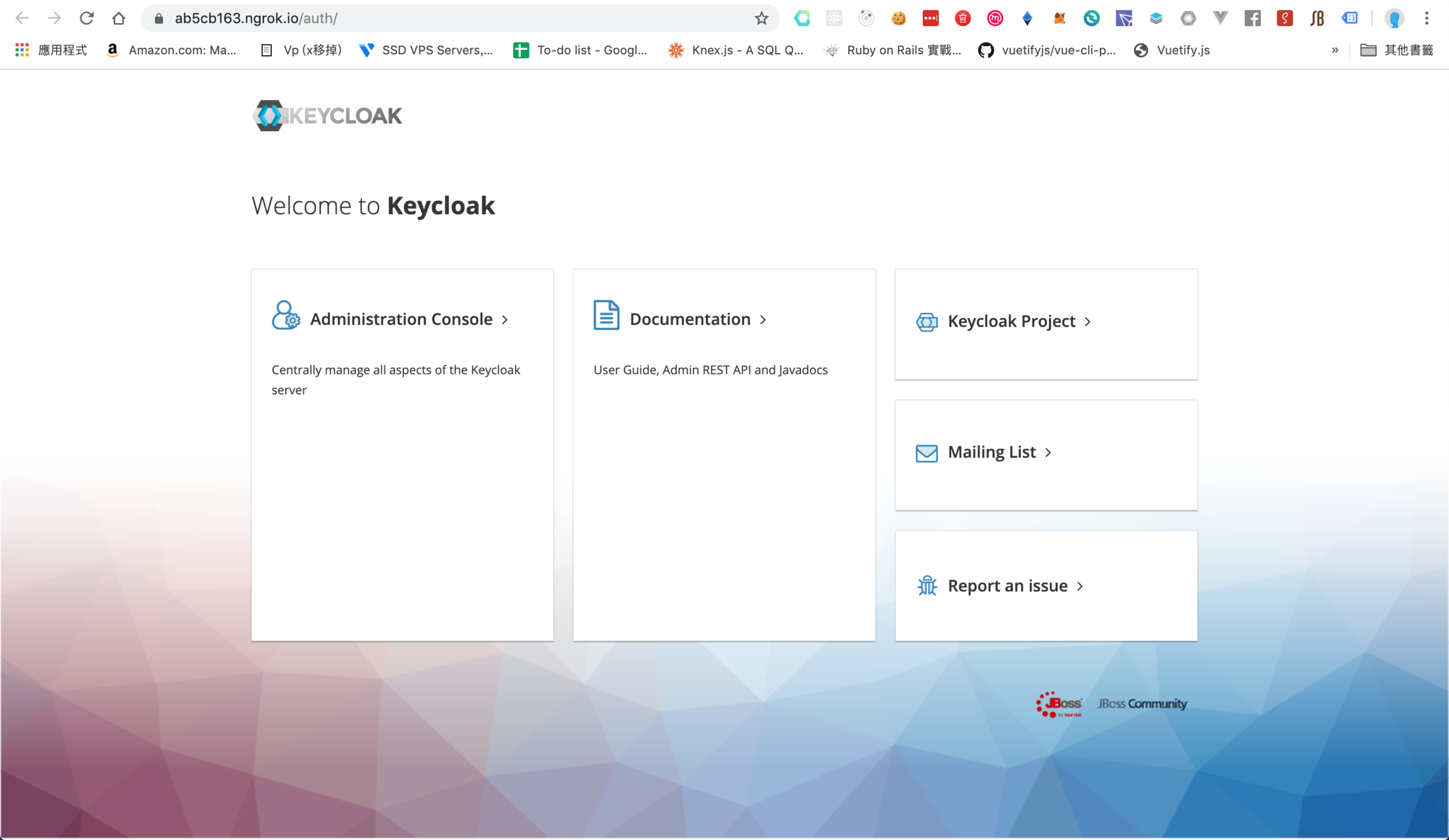Bookmark page with the star icon
This screenshot has width=1449, height=840.
(761, 18)
